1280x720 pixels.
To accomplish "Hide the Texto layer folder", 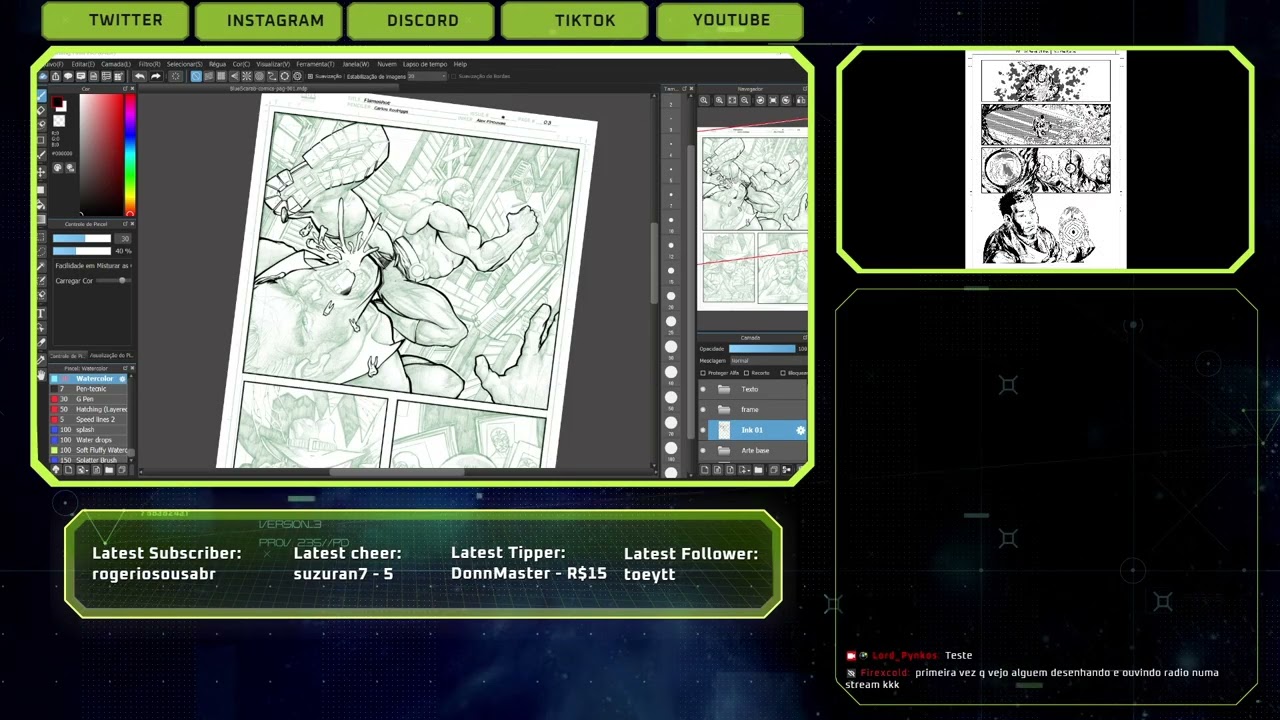I will click(703, 389).
